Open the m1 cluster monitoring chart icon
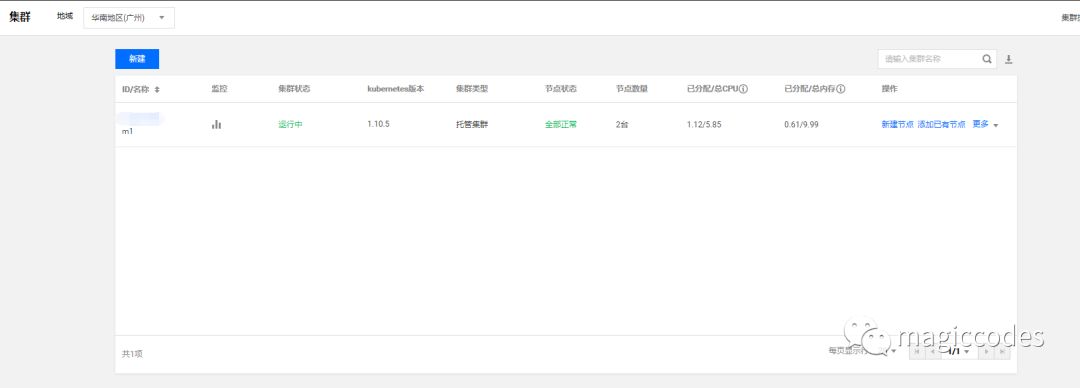The width and height of the screenshot is (1080, 388). point(216,125)
